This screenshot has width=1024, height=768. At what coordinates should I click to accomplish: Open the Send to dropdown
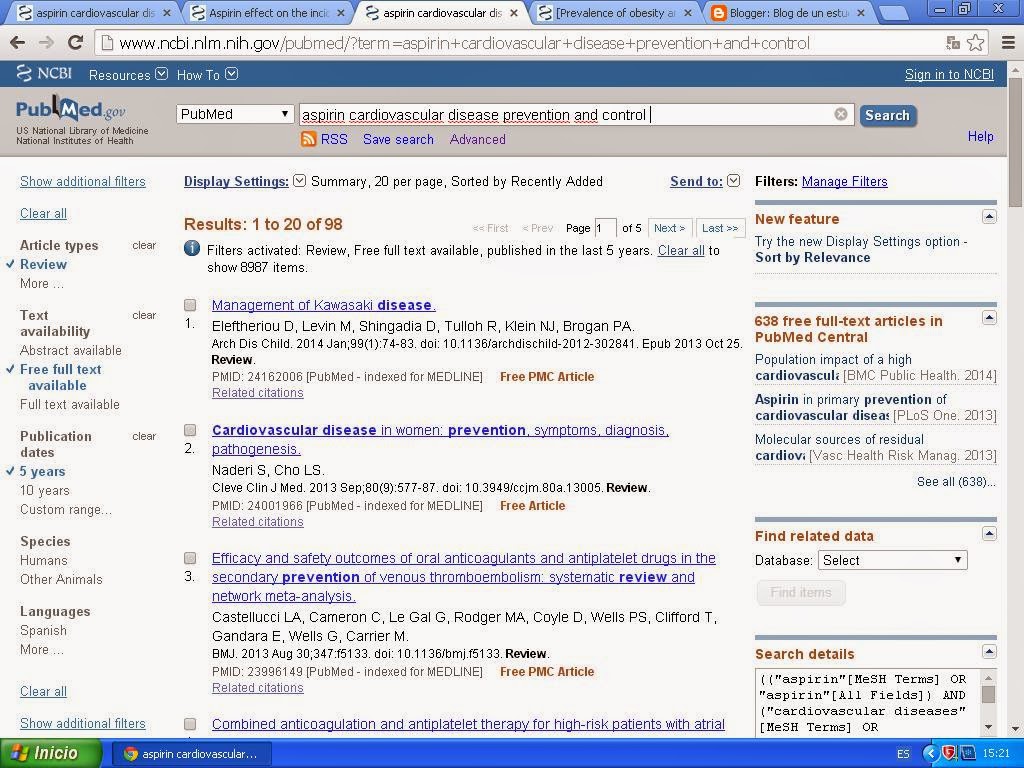(x=705, y=181)
